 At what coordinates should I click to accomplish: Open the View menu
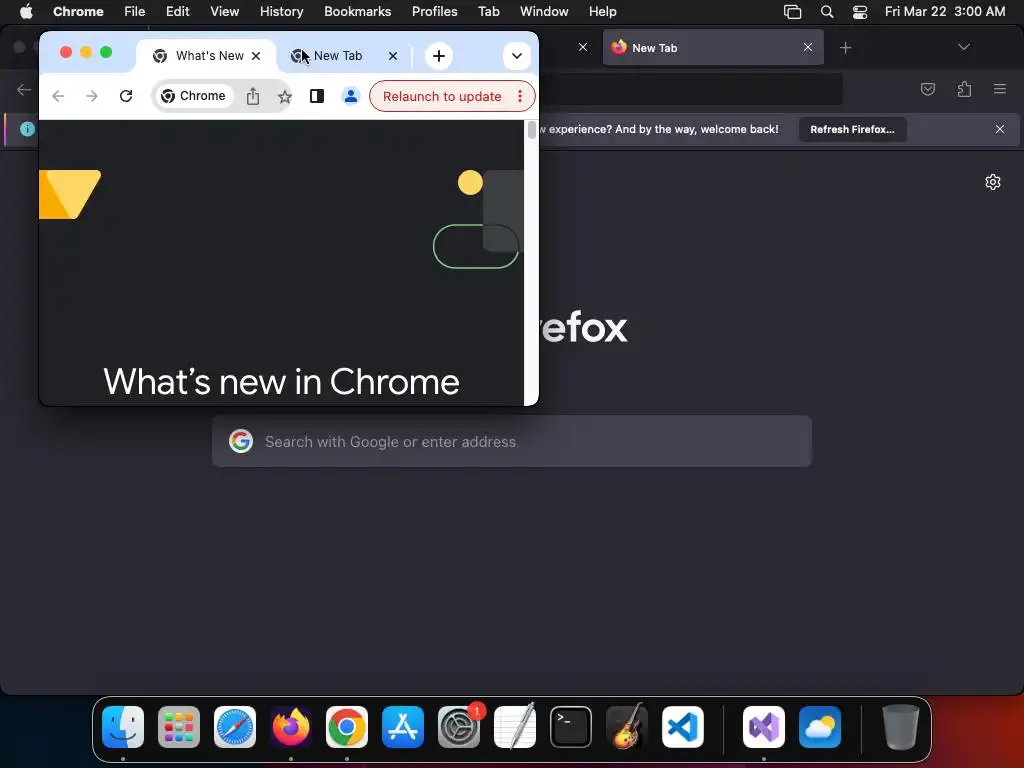point(225,12)
